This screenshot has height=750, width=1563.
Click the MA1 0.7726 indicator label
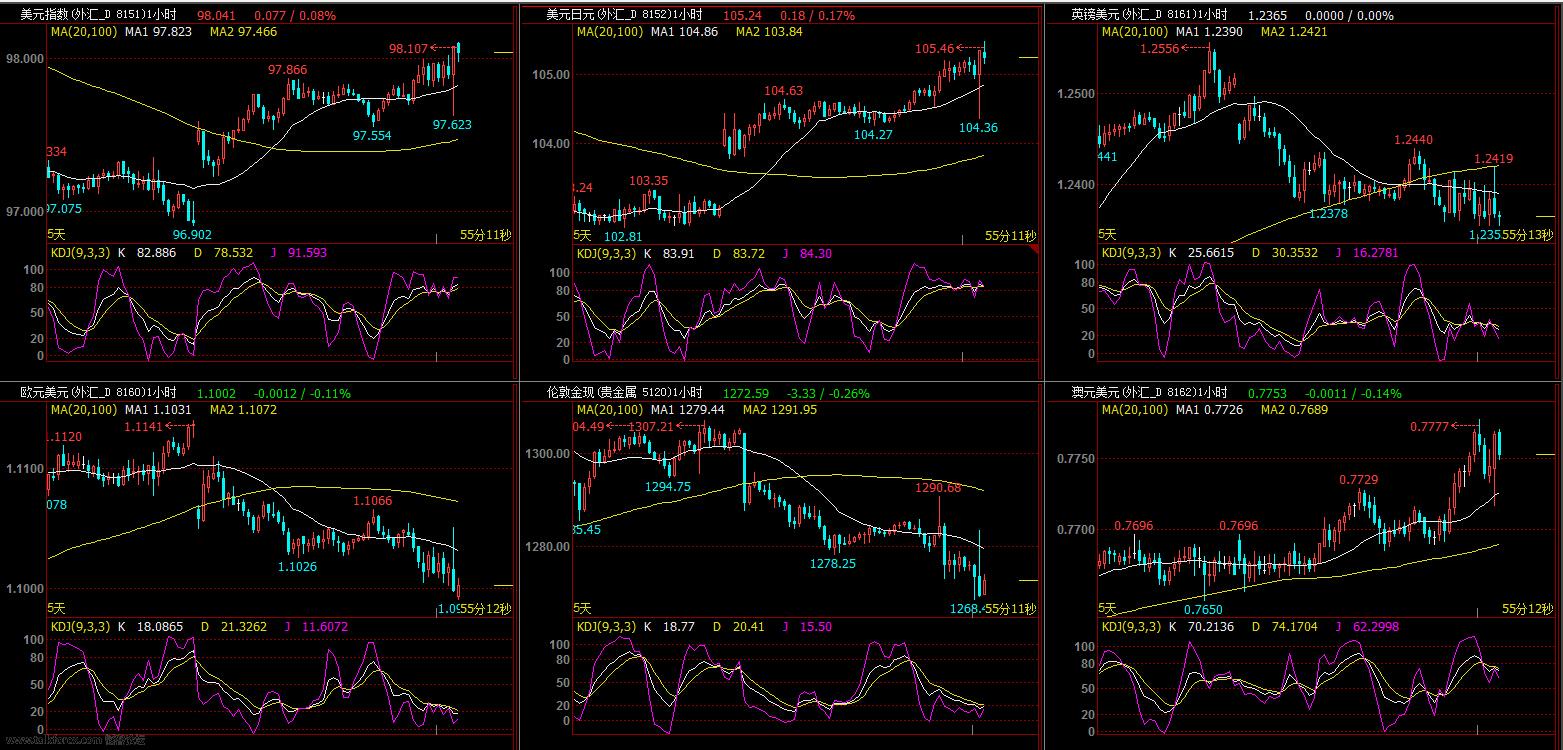point(1210,410)
